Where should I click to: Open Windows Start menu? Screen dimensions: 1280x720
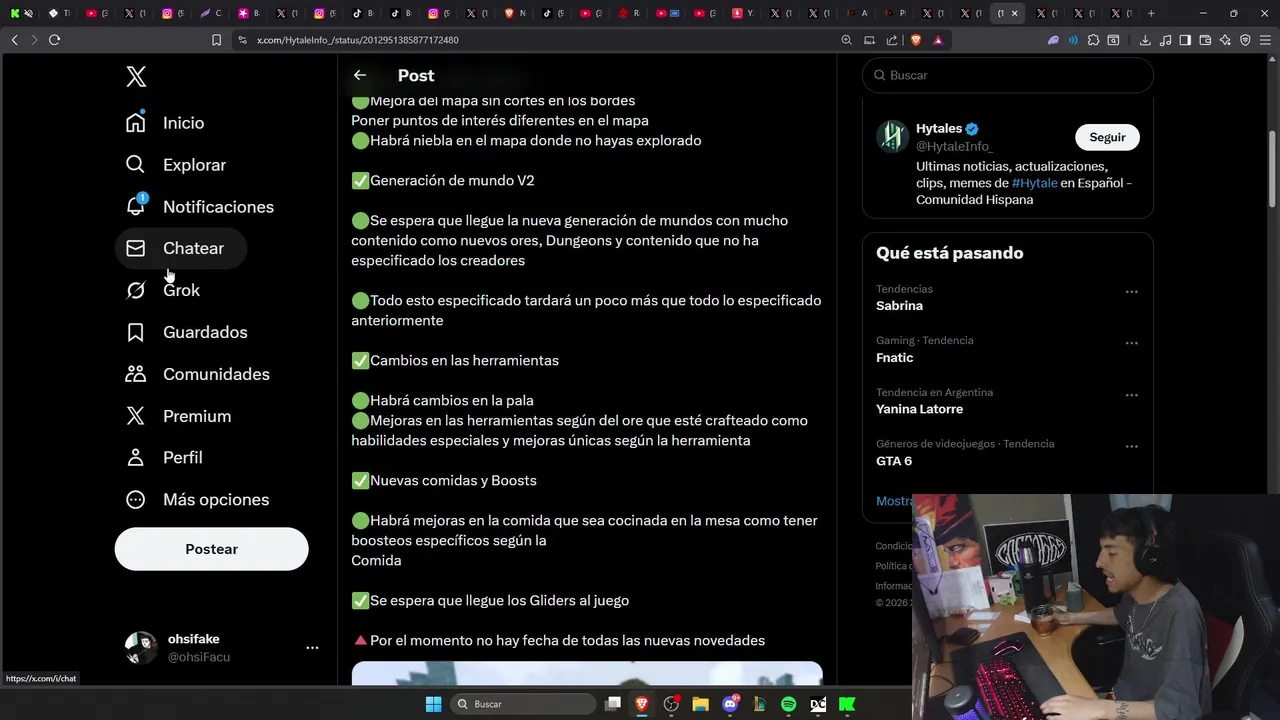click(x=433, y=704)
